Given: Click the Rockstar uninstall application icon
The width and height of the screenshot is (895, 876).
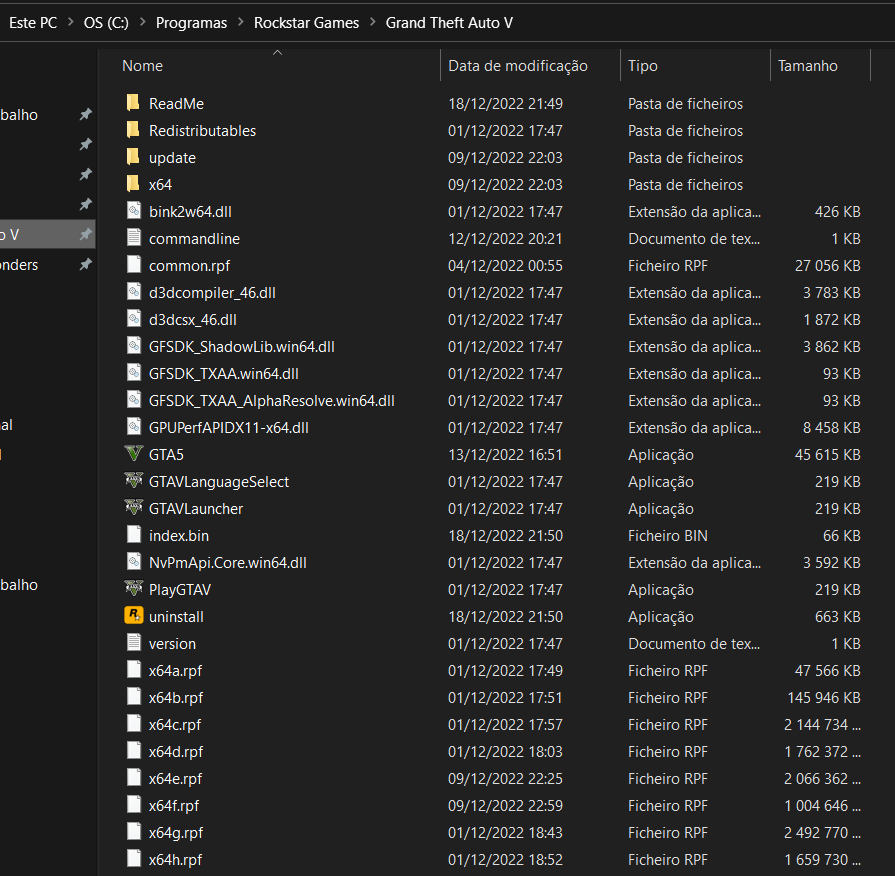Looking at the screenshot, I should pyautogui.click(x=134, y=615).
